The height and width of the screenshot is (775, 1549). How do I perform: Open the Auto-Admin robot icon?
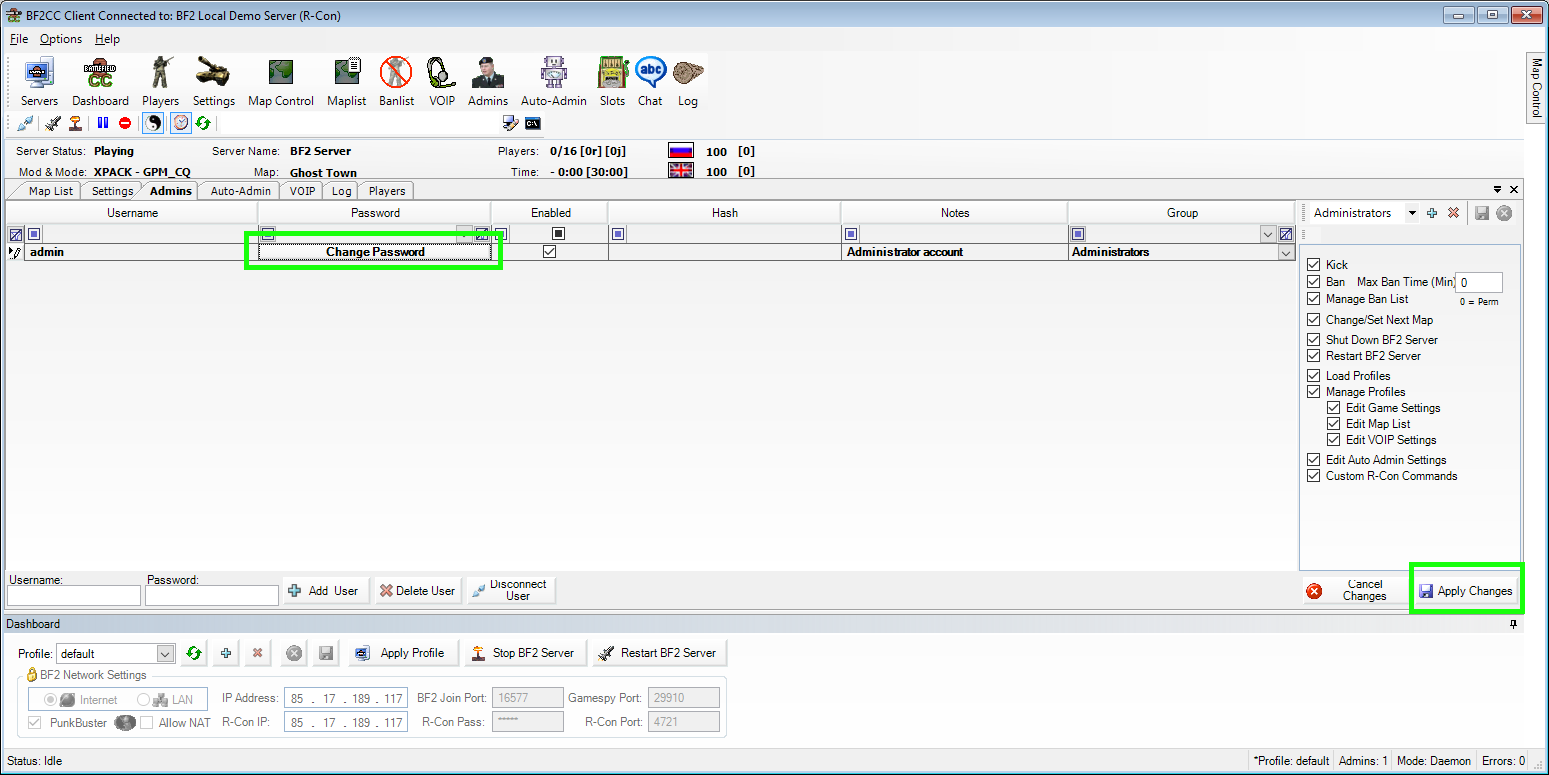pyautogui.click(x=553, y=82)
